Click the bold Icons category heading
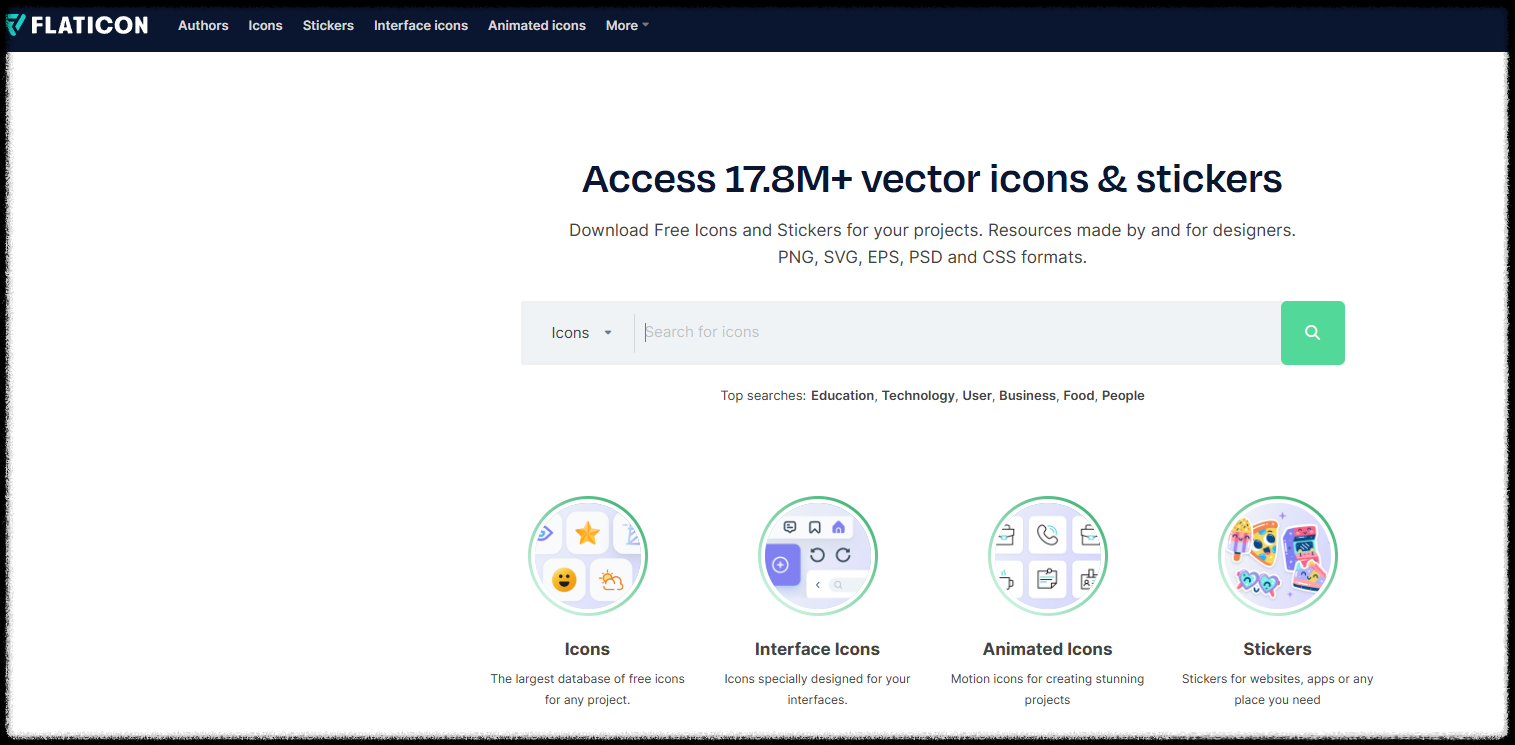 [x=587, y=649]
